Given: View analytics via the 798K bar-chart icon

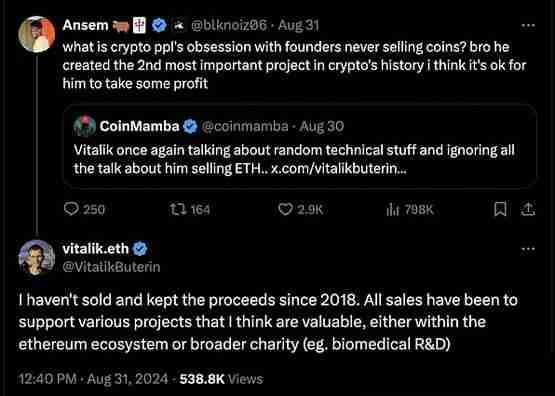Looking at the screenshot, I should tap(392, 210).
